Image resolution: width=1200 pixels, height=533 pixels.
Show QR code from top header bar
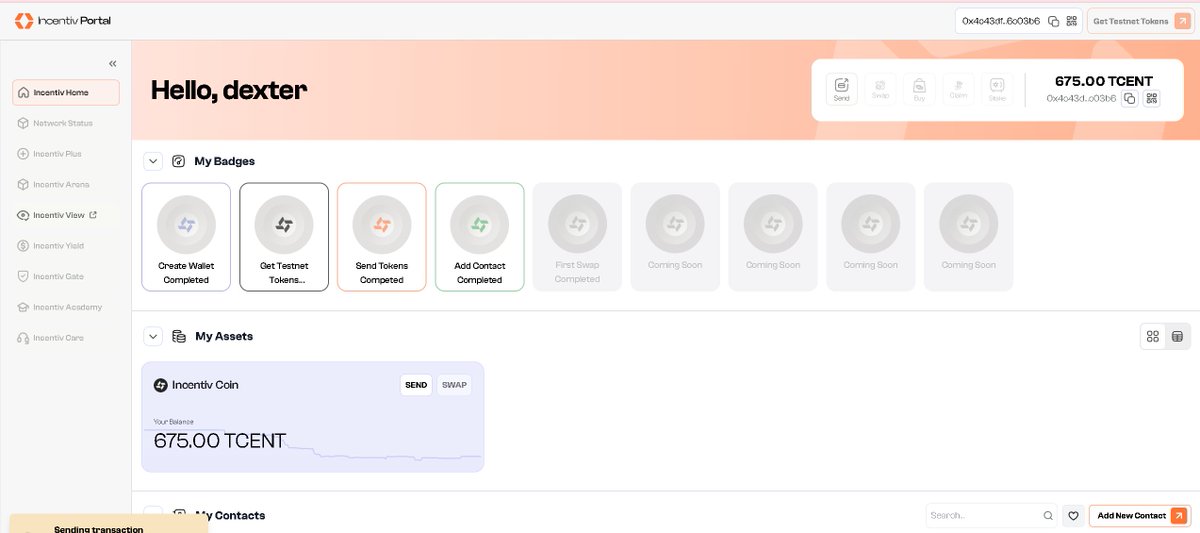click(1072, 21)
